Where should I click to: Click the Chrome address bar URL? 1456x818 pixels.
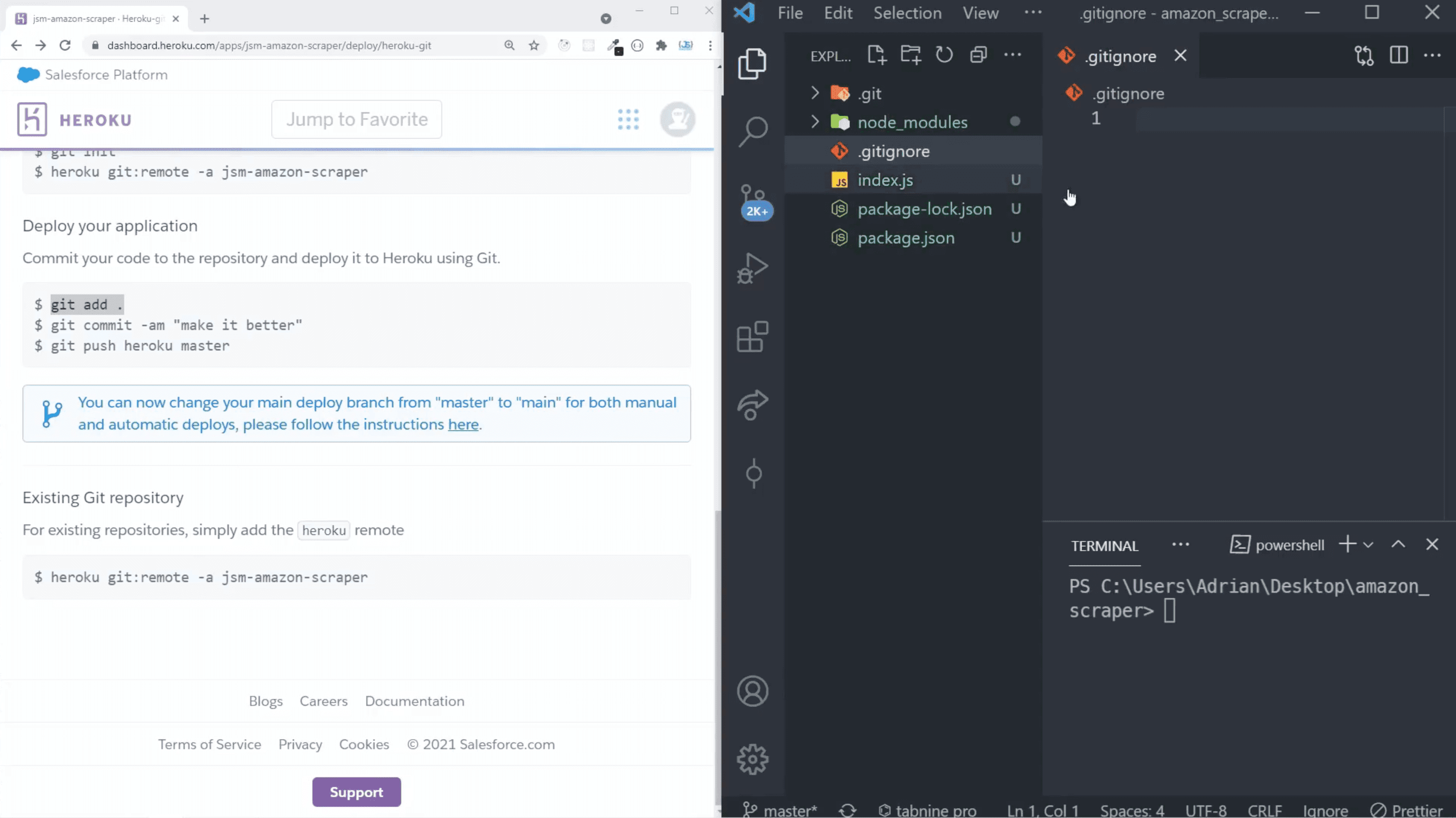click(x=269, y=45)
